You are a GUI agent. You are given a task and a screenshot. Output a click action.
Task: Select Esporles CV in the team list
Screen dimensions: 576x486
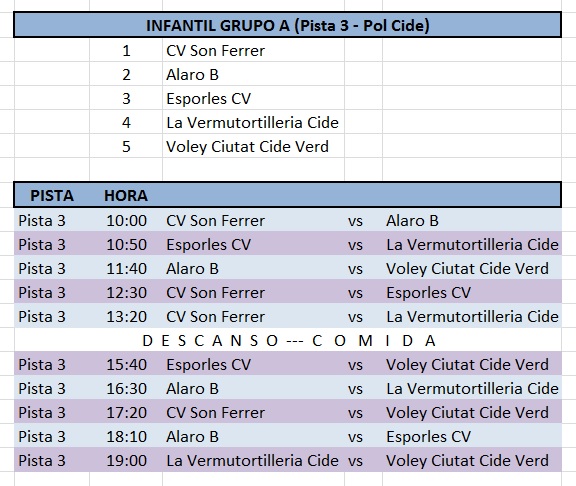click(208, 99)
